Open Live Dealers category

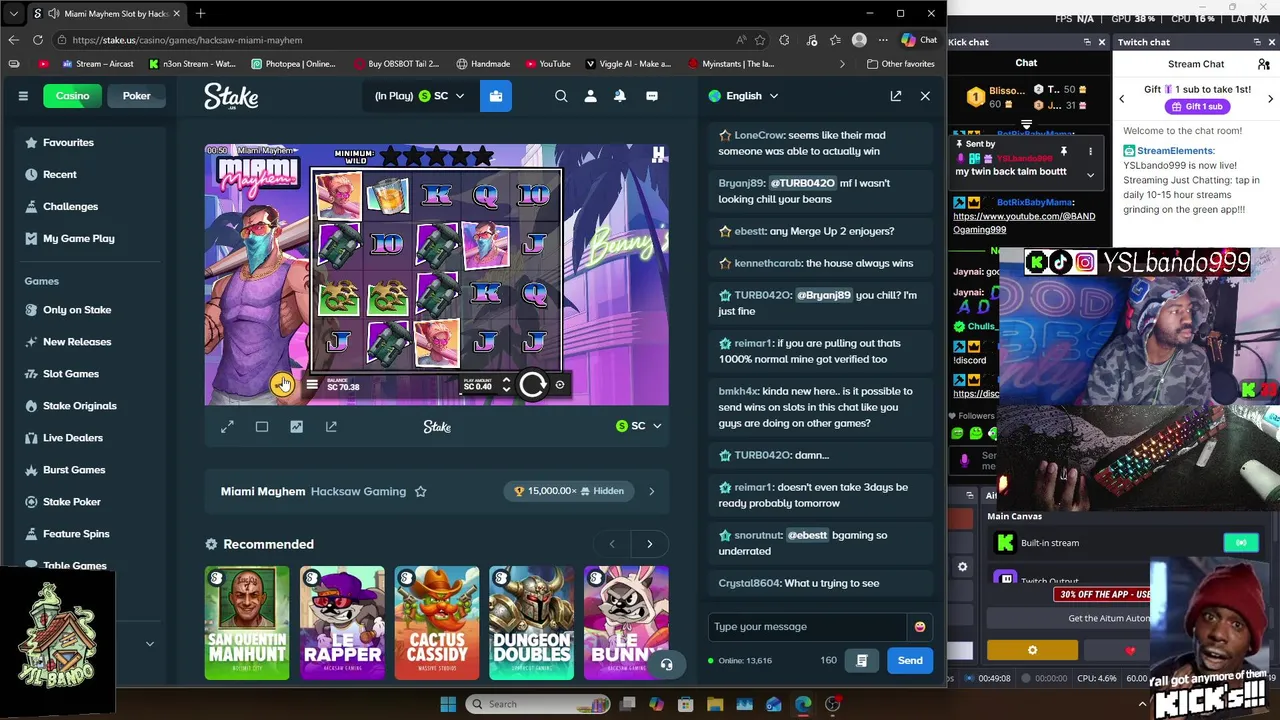[x=72, y=438]
